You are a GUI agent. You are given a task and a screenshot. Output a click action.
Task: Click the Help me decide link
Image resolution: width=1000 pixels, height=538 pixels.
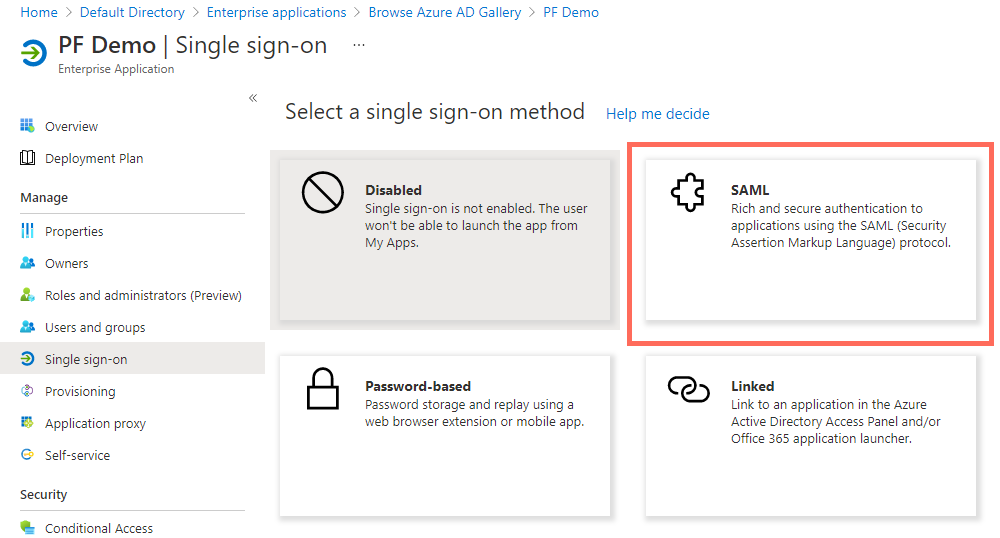pyautogui.click(x=658, y=113)
